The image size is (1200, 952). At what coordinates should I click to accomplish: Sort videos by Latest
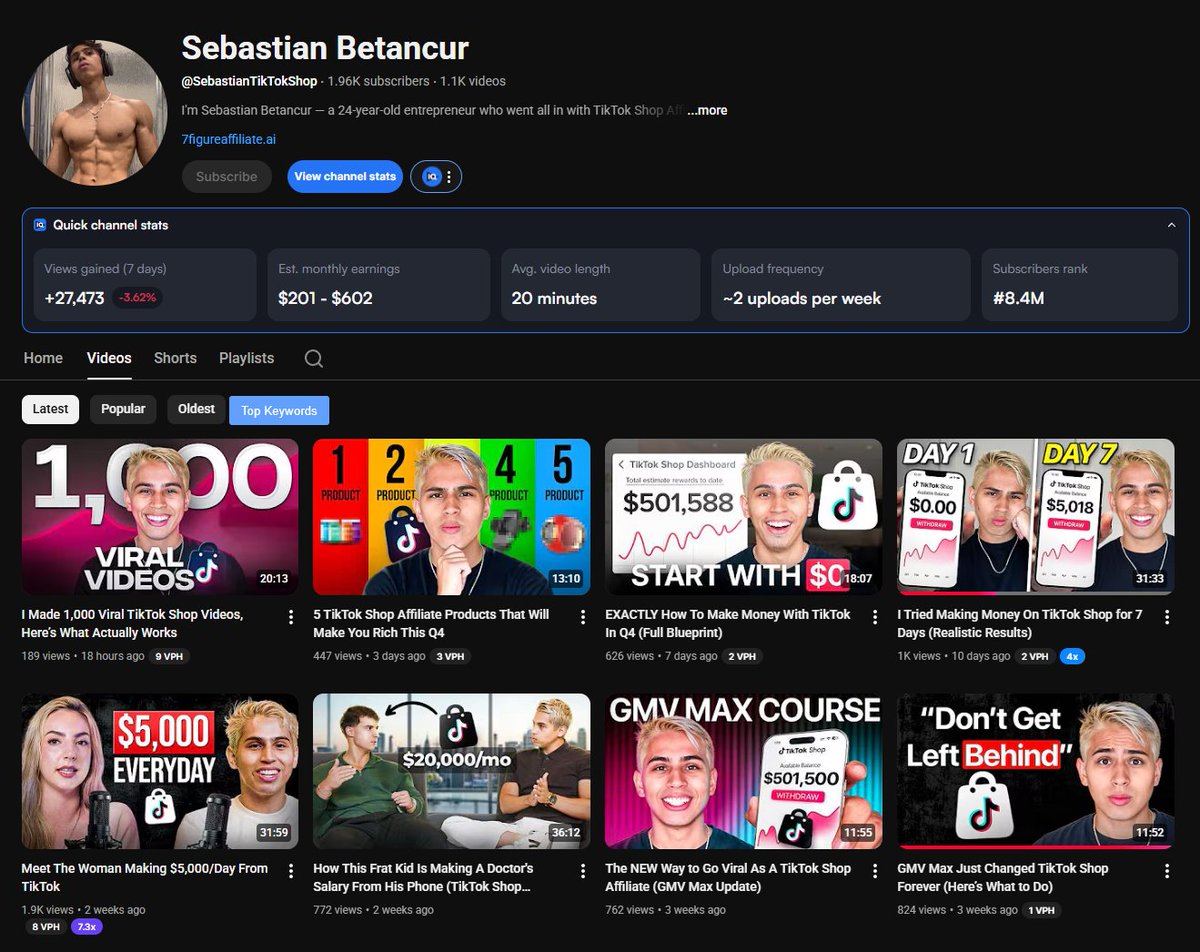50,409
